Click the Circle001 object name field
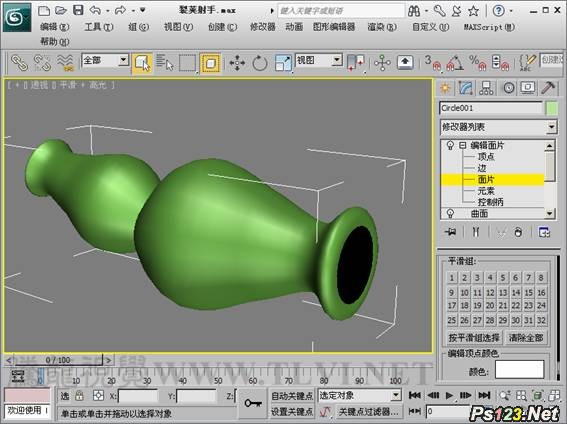 (x=491, y=108)
